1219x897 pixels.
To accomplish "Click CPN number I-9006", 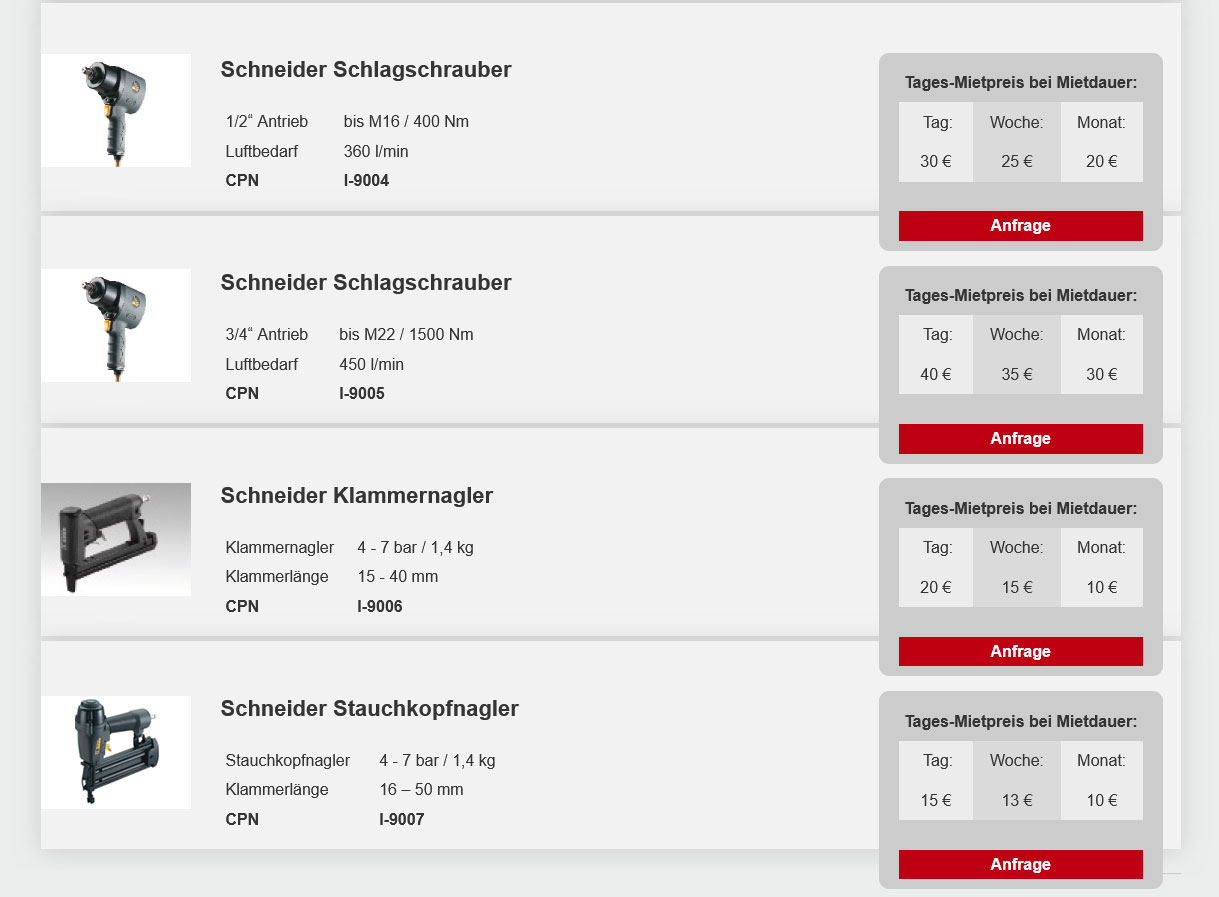I will tap(380, 606).
